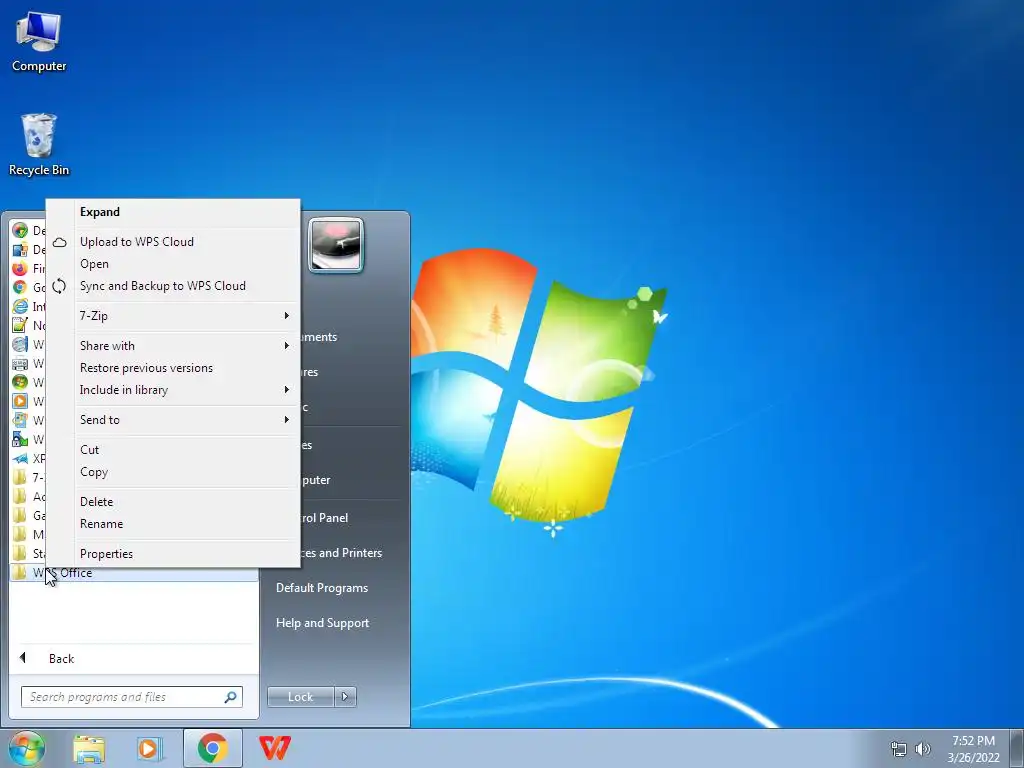Launch Google Chrome from the programs list
The image size is (1024, 768).
pos(20,287)
